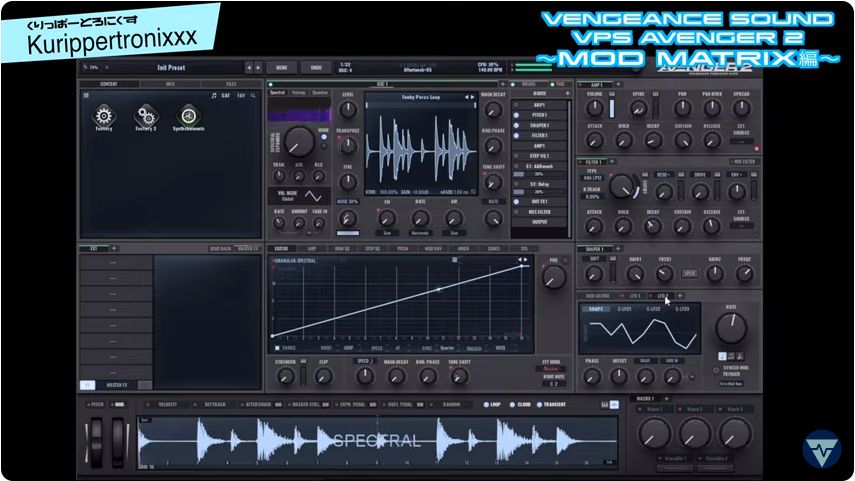Select the note sync icon under LFO RATE
The height and width of the screenshot is (481, 855).
(722, 356)
